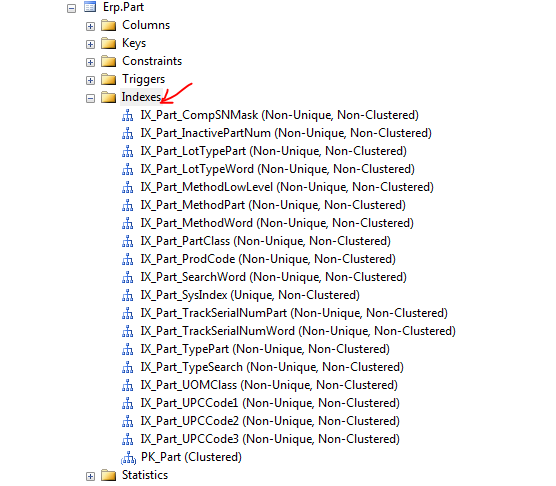Click the IX_Part_TypePart index icon
Viewport: 556px width, 486px height.
pyautogui.click(x=128, y=350)
